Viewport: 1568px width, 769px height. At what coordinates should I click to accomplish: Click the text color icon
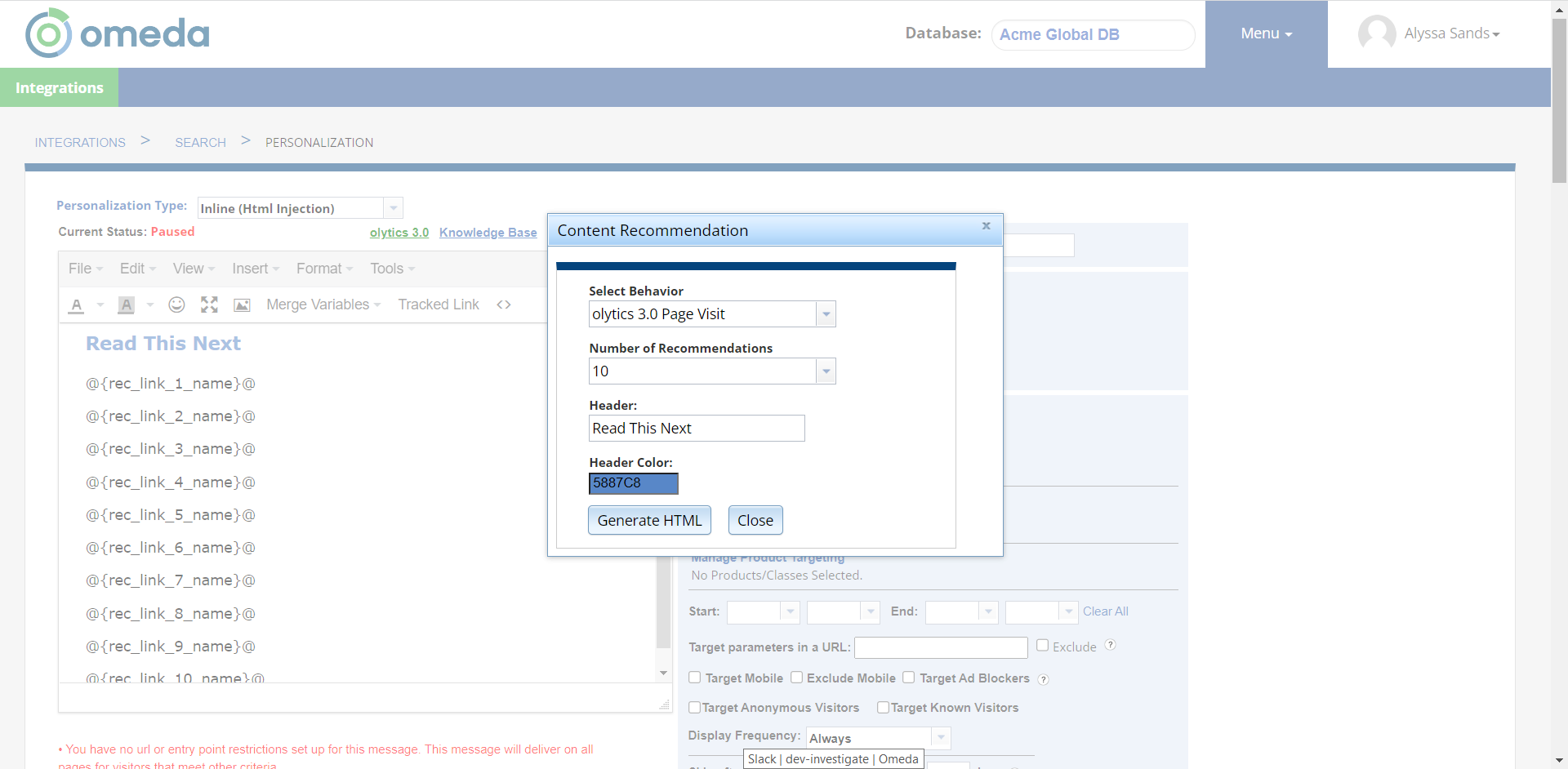pyautogui.click(x=77, y=305)
